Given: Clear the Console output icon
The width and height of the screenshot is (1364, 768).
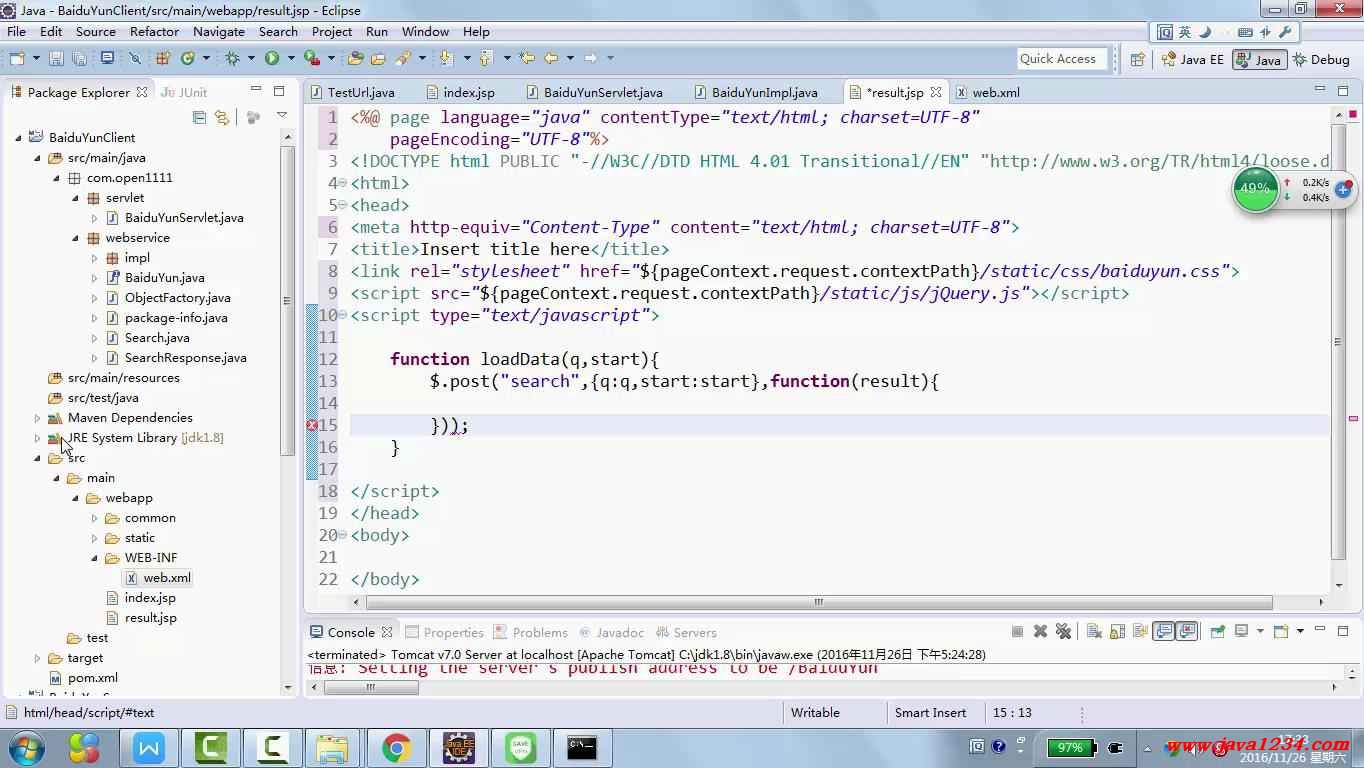Looking at the screenshot, I should pos(1094,632).
